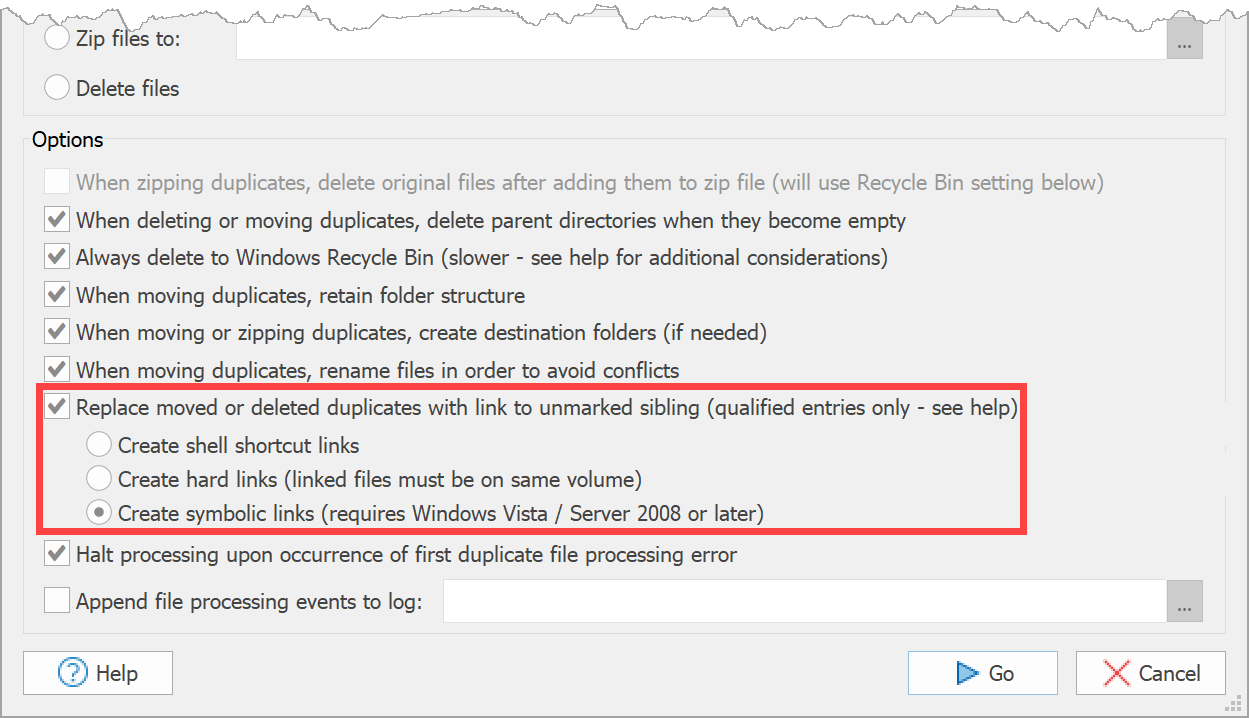Image resolution: width=1249 pixels, height=718 pixels.
Task: Uncheck deleting empty parent directories
Action: [57, 219]
